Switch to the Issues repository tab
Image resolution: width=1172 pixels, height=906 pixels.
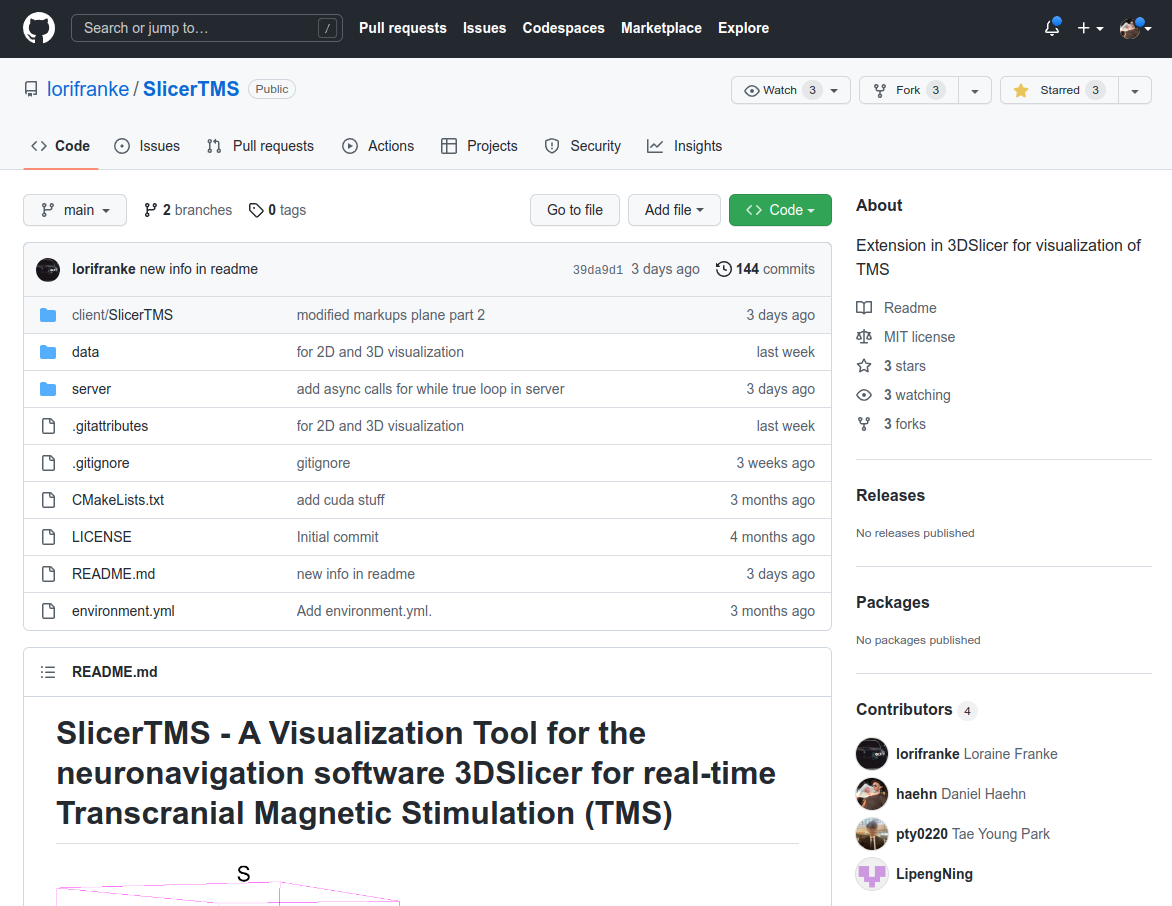tap(146, 147)
